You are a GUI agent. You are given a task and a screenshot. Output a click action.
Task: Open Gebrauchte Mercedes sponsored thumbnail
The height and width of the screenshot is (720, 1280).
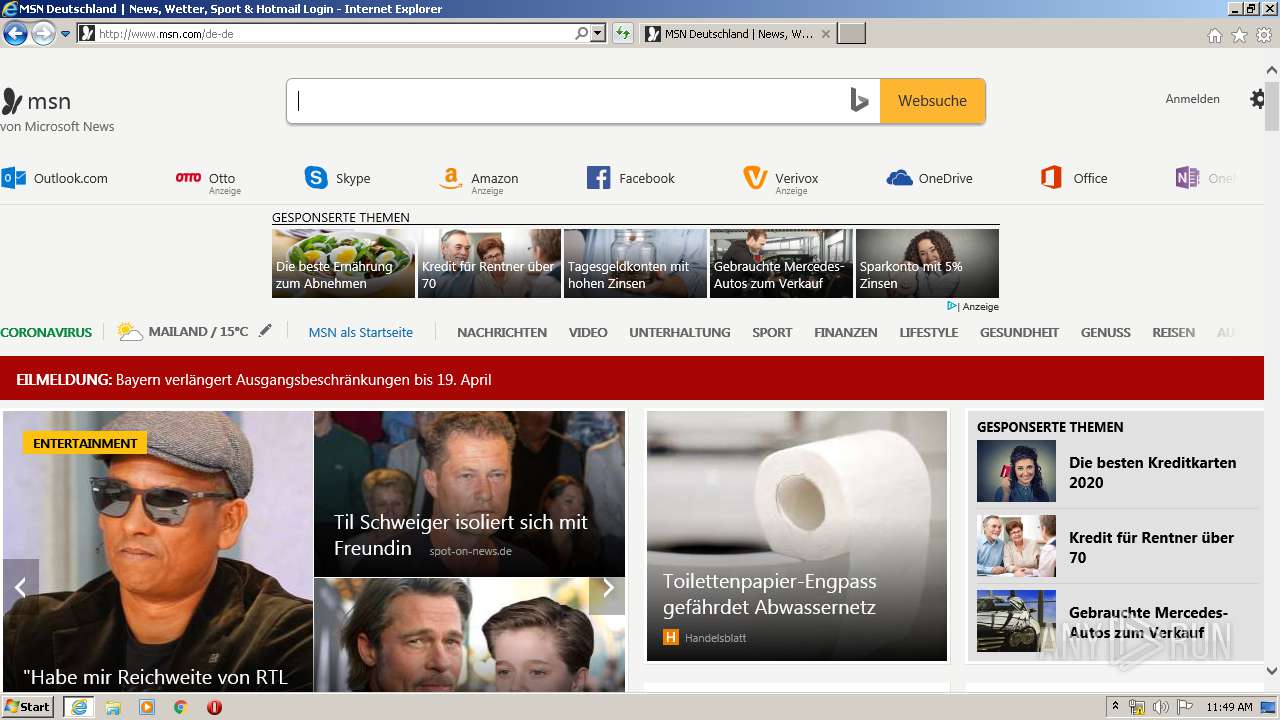(x=781, y=263)
